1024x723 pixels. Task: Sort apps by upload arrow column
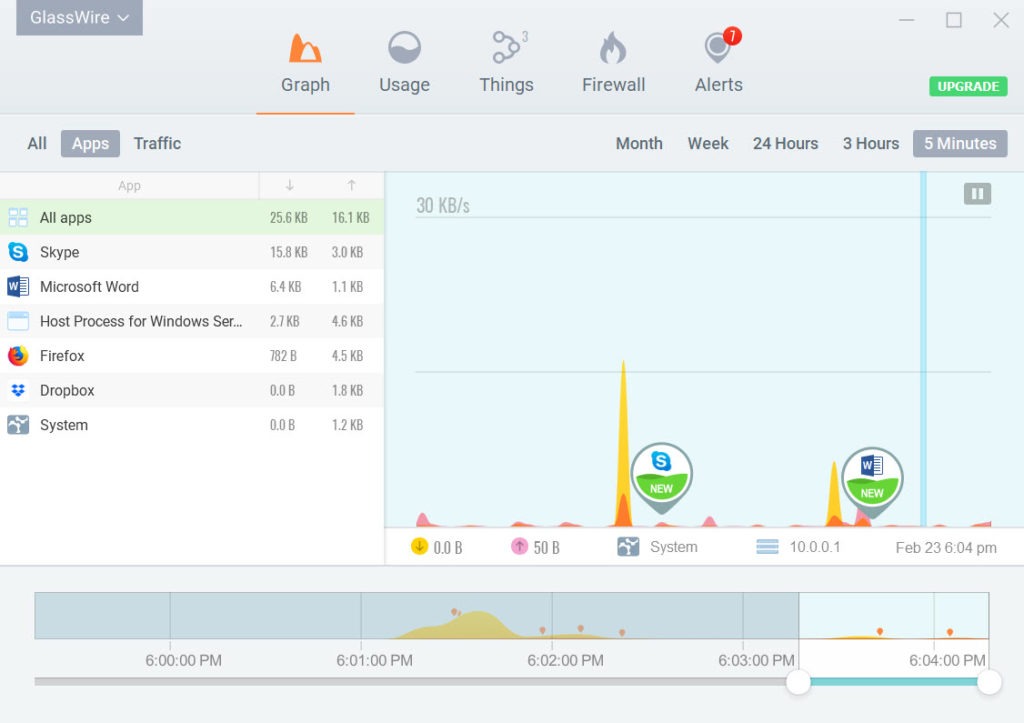[x=351, y=185]
